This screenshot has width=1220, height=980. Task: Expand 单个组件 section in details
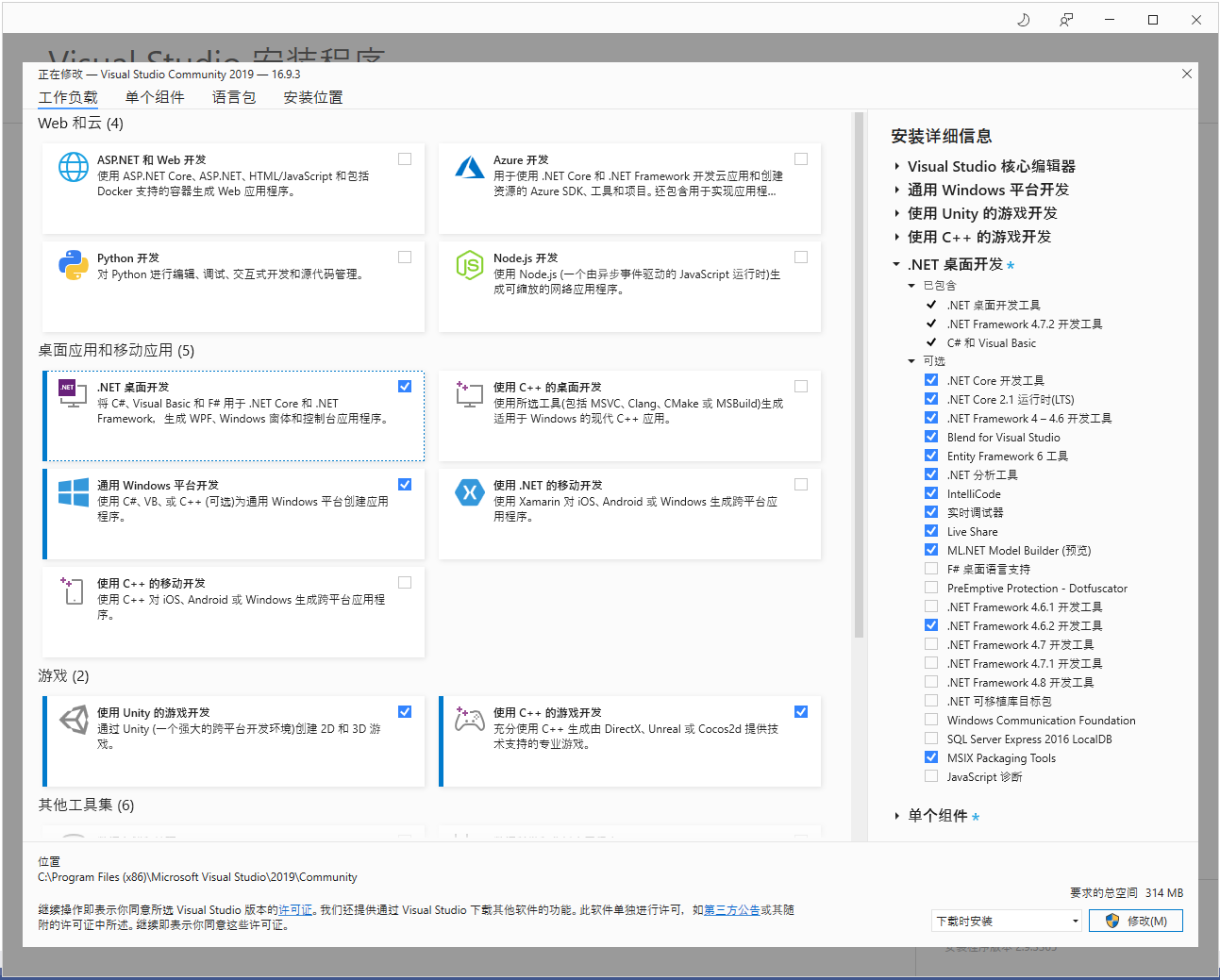coord(897,816)
